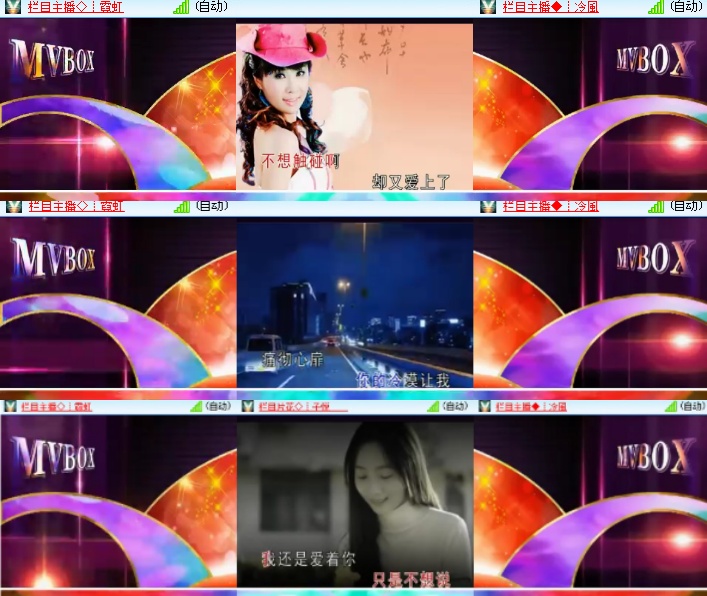Click the (自动) label after 霓虹 in the middle row
Image resolution: width=707 pixels, height=596 pixels.
click(x=212, y=206)
